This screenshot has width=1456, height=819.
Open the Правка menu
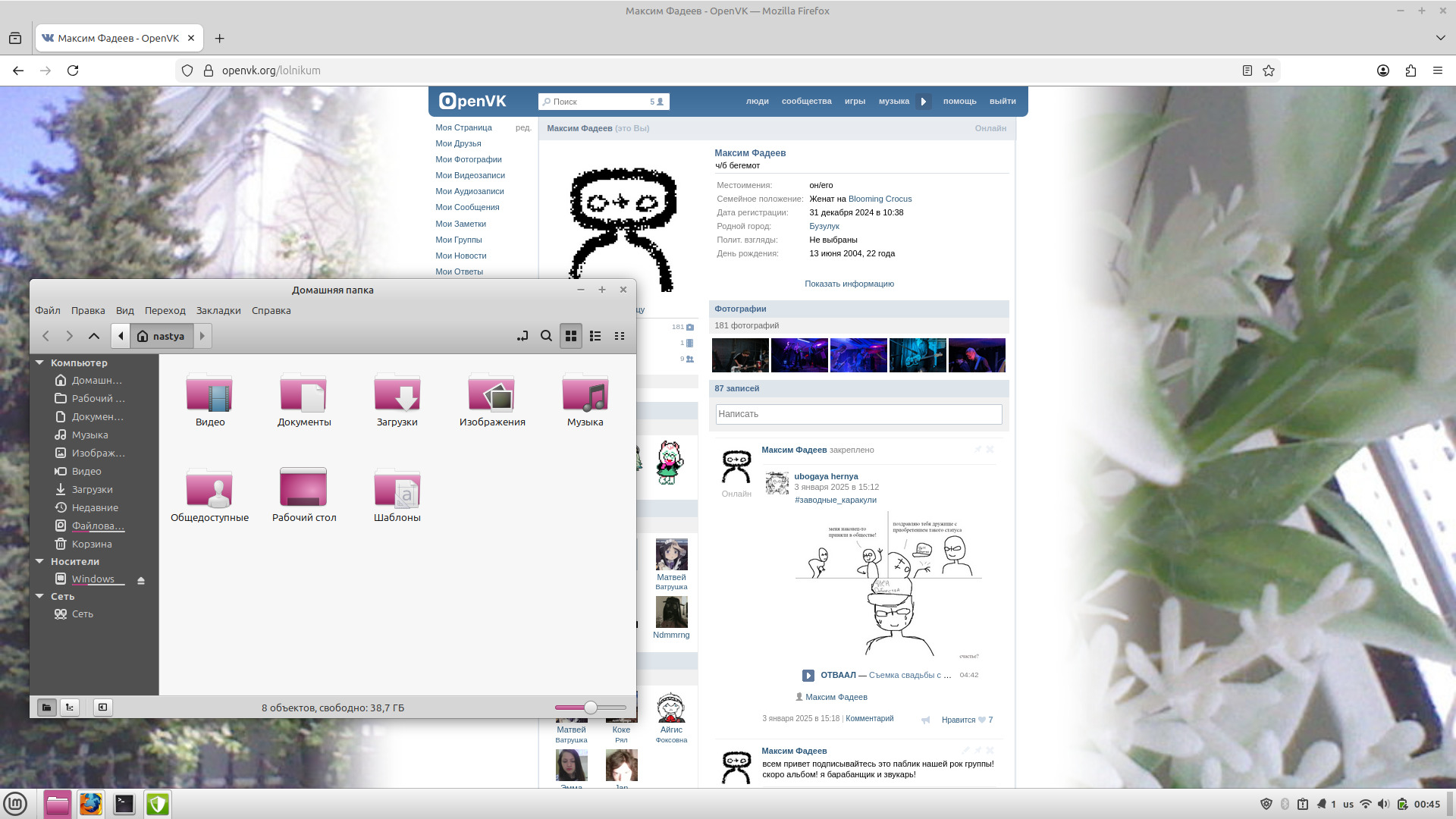pyautogui.click(x=88, y=310)
